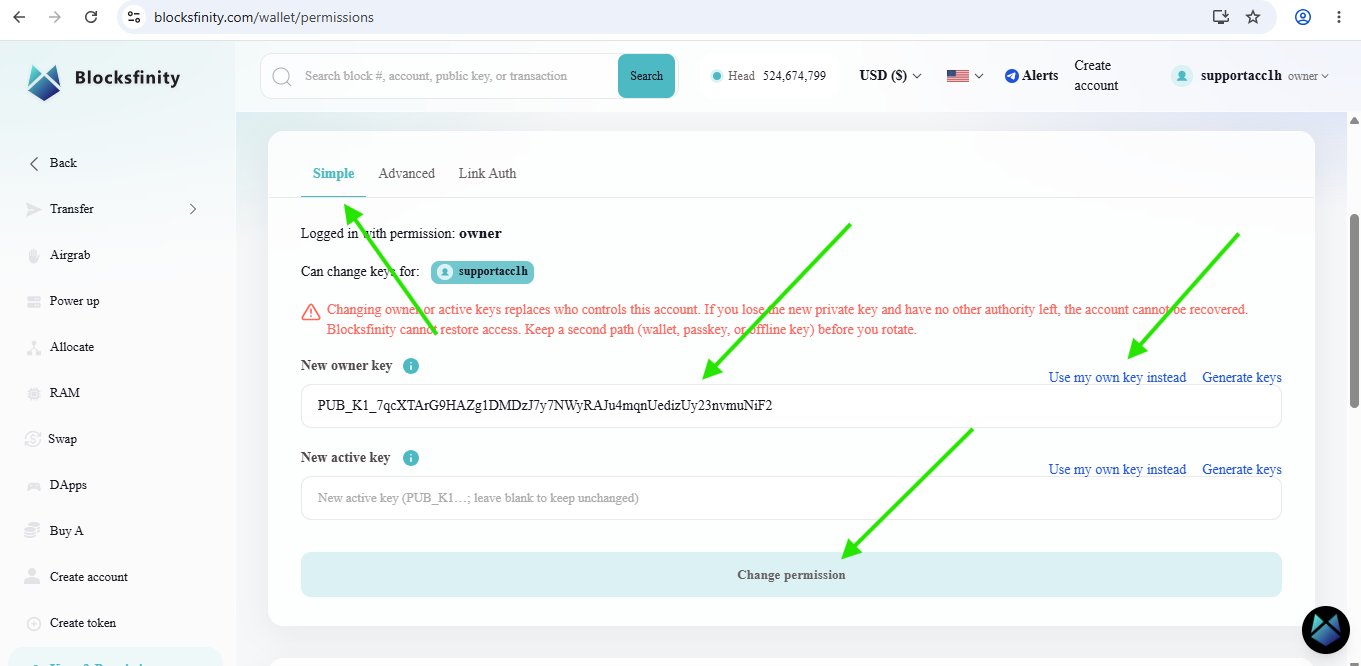Screen dimensions: 1361x666
Task: Open the Power up menu item
Action: click(75, 301)
